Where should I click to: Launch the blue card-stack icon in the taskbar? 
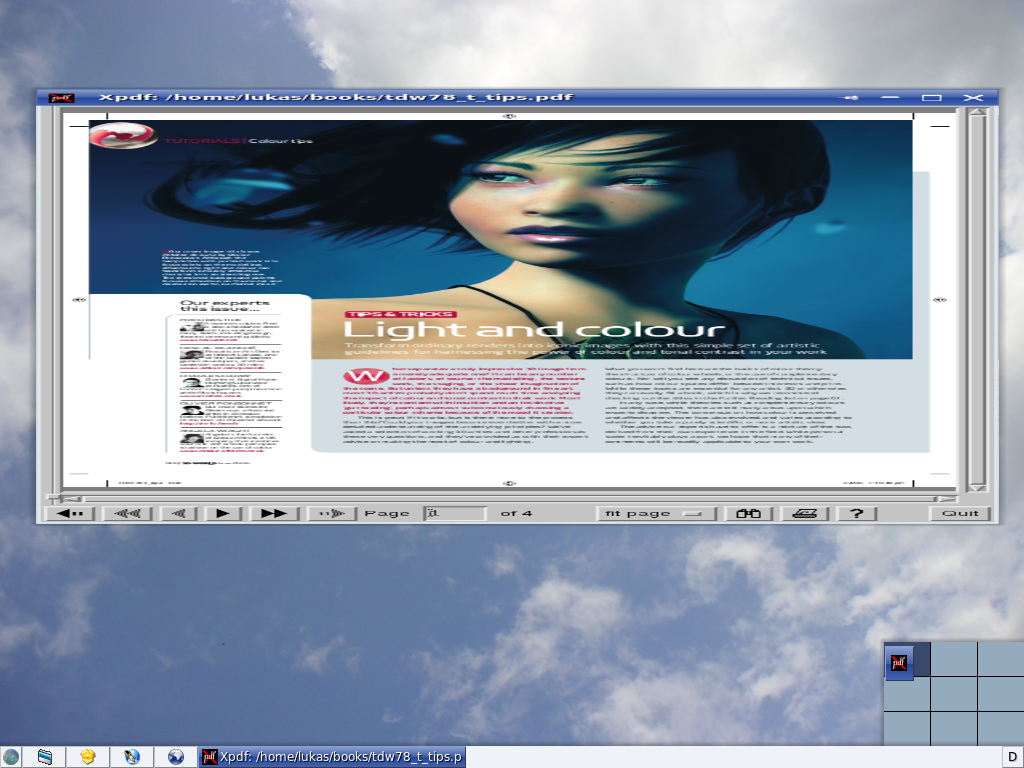44,757
